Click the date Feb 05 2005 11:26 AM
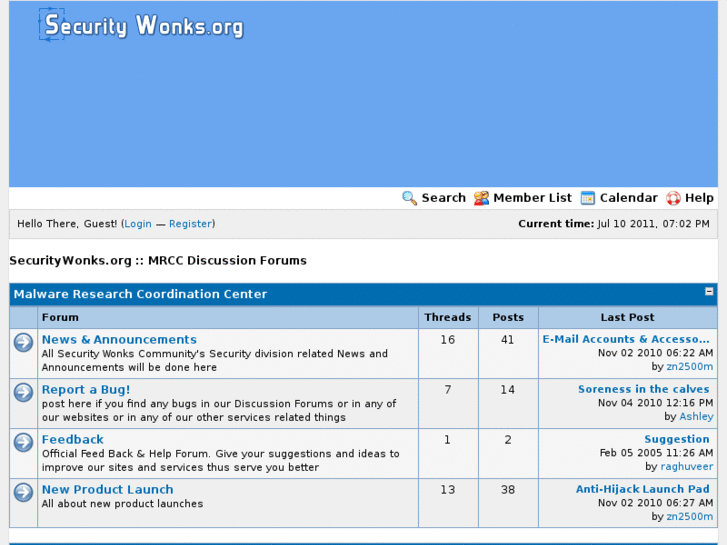Viewport: 727px width, 545px height. pyautogui.click(x=657, y=453)
